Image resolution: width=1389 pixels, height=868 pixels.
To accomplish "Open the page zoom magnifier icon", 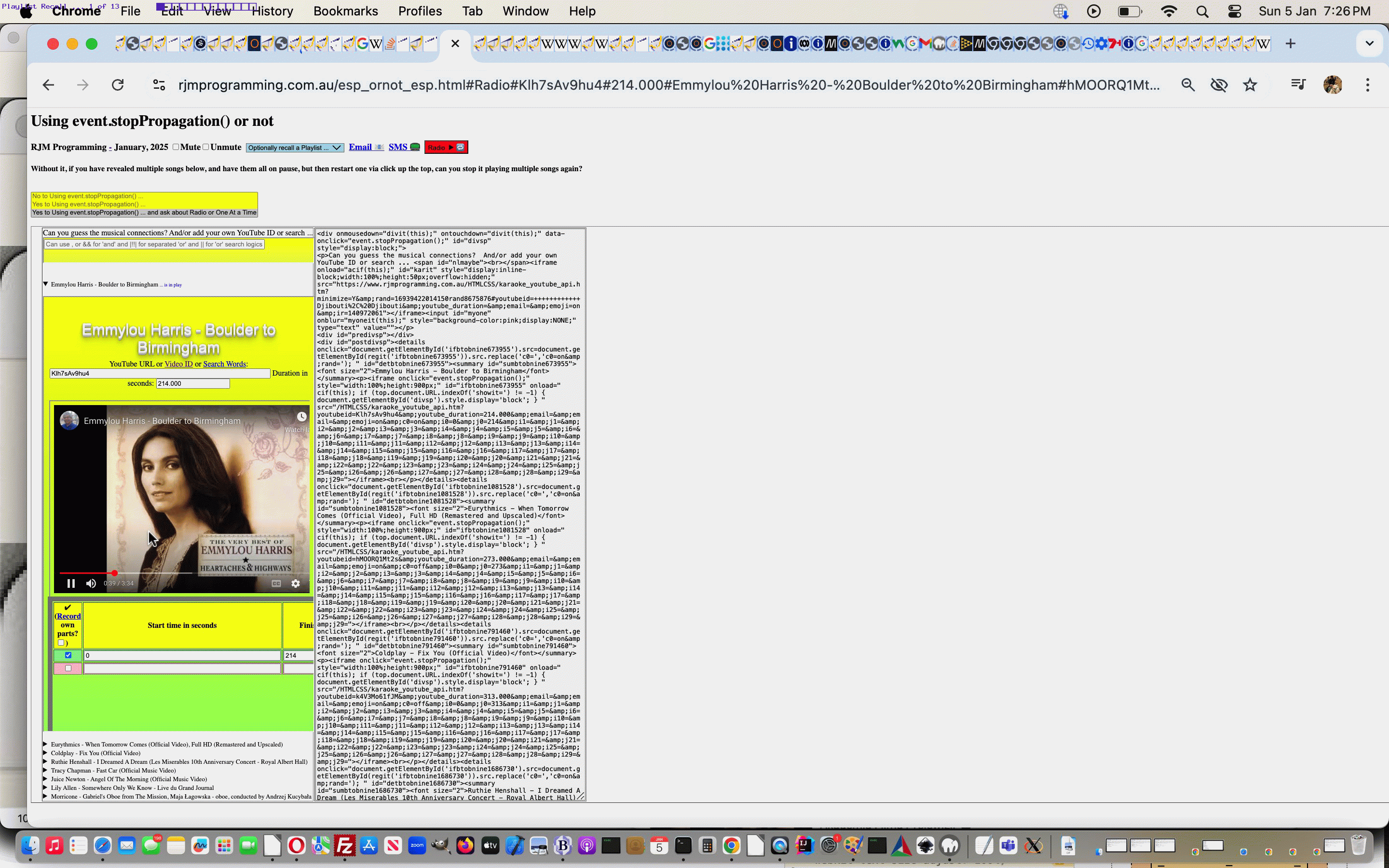I will pyautogui.click(x=1187, y=85).
